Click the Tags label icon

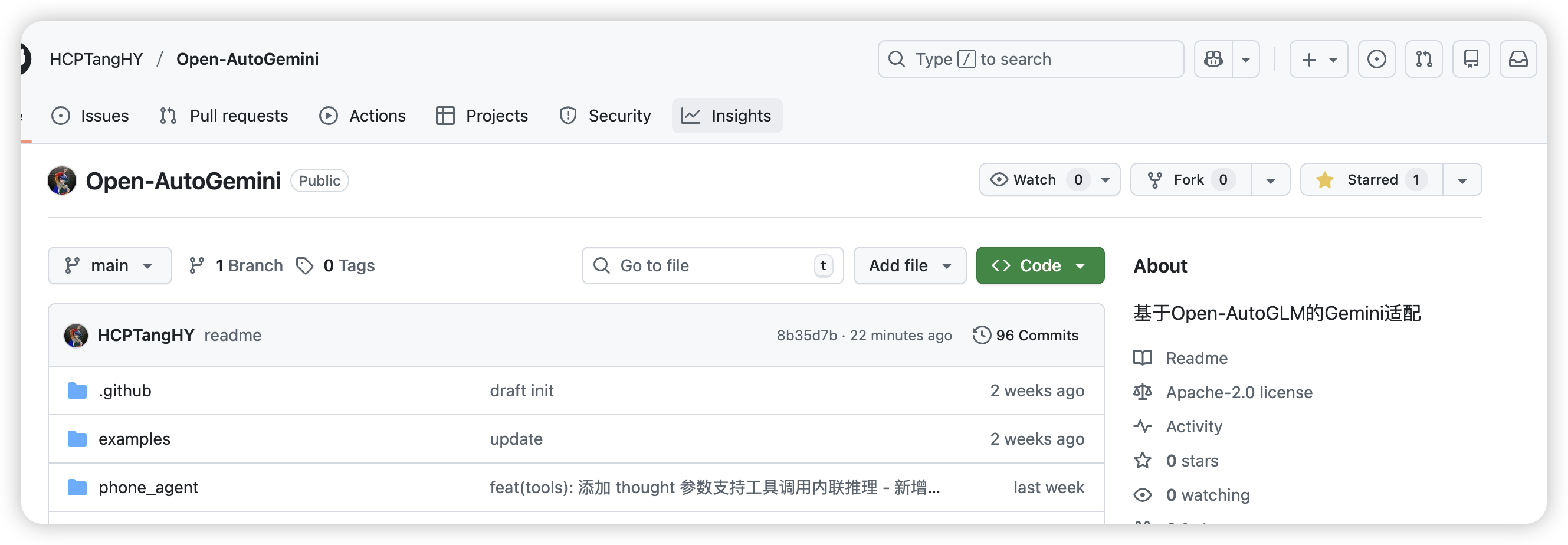tap(304, 265)
